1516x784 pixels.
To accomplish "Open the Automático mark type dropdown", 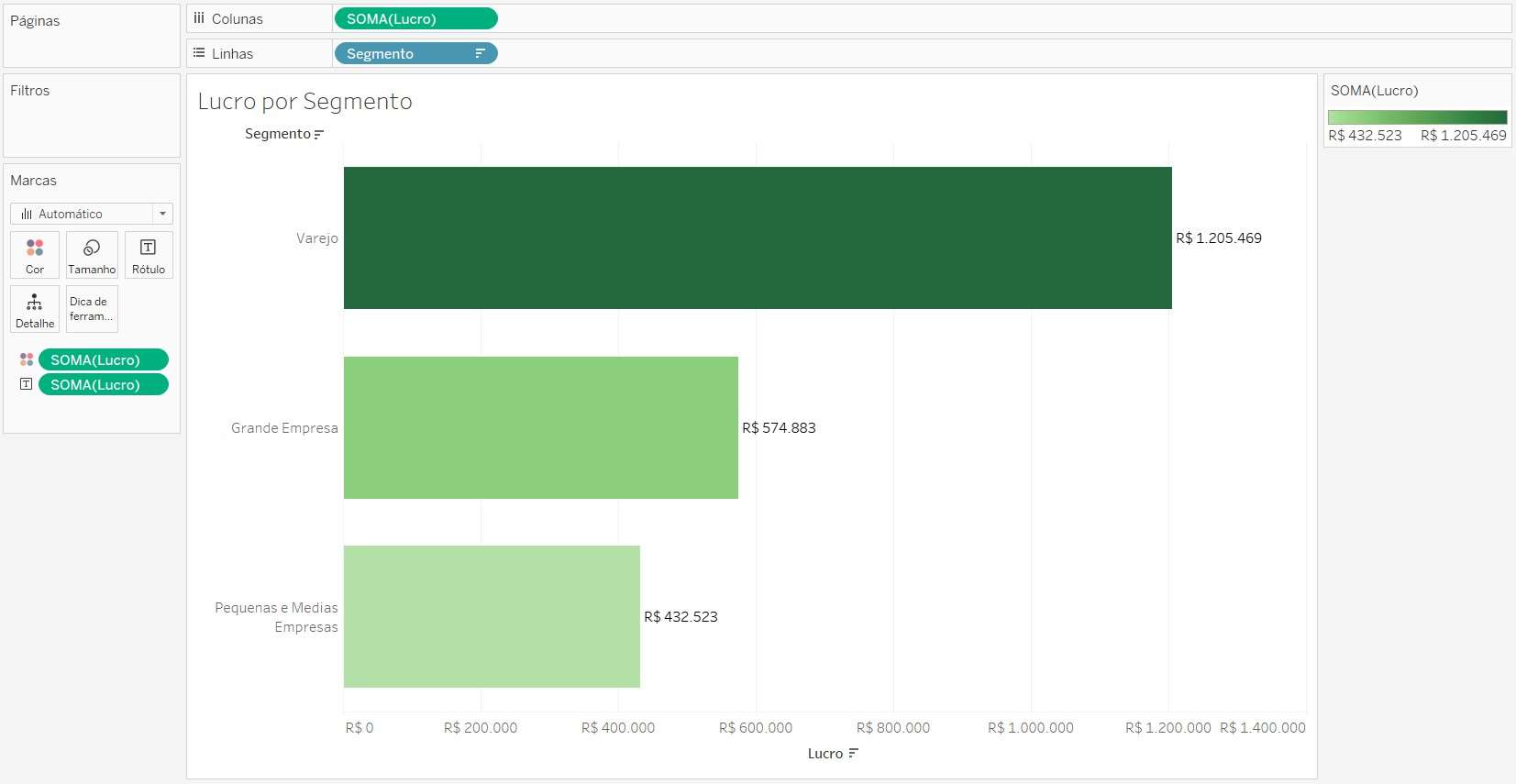I will pos(92,214).
